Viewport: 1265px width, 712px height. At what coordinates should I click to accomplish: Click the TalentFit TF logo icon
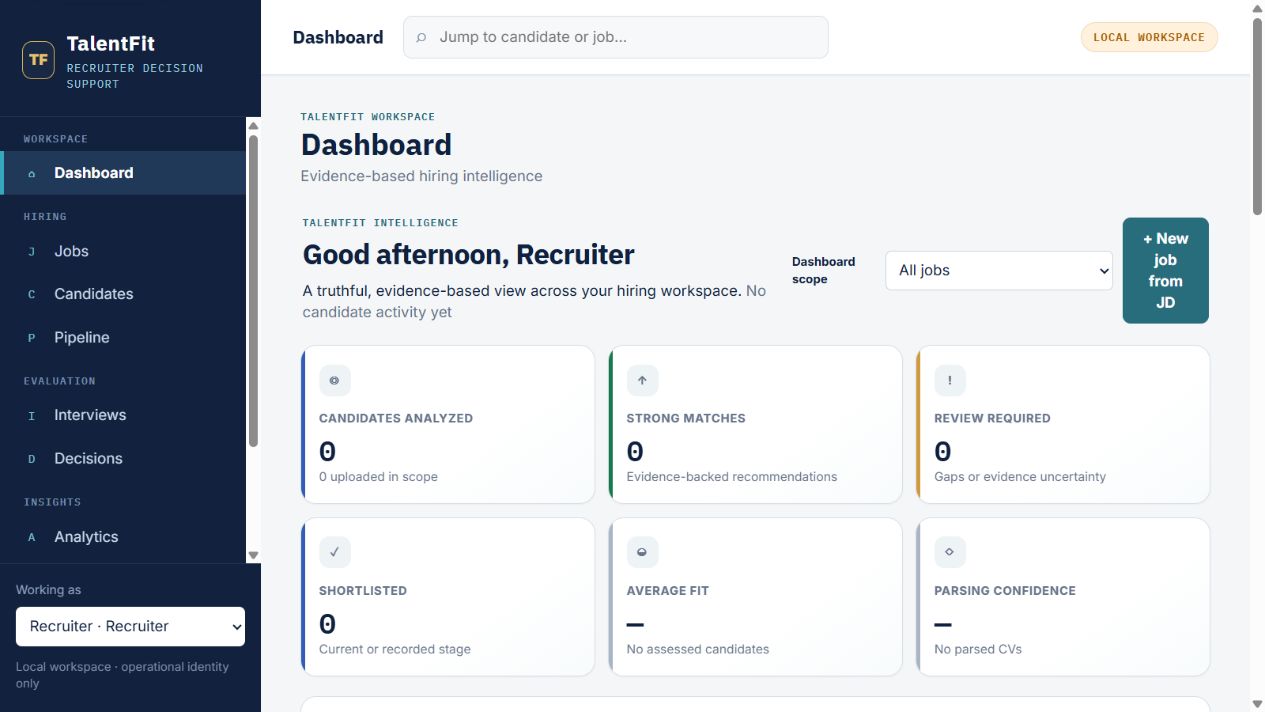tap(38, 59)
